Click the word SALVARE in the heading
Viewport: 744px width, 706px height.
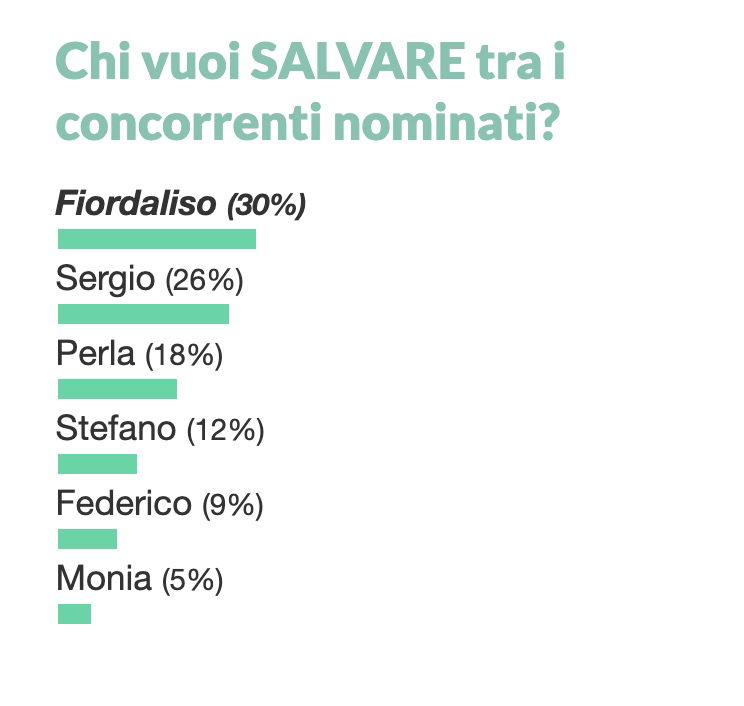[x=358, y=62]
